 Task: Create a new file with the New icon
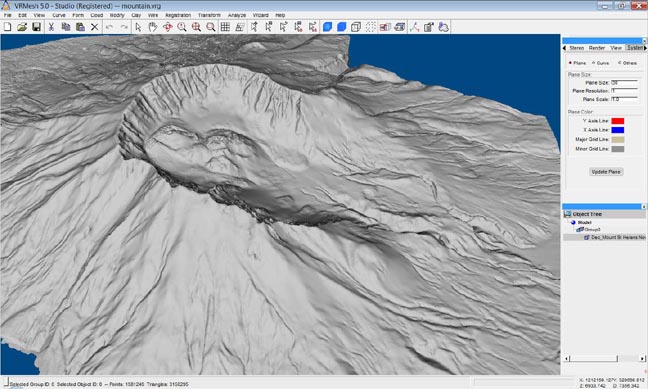(x=7, y=27)
